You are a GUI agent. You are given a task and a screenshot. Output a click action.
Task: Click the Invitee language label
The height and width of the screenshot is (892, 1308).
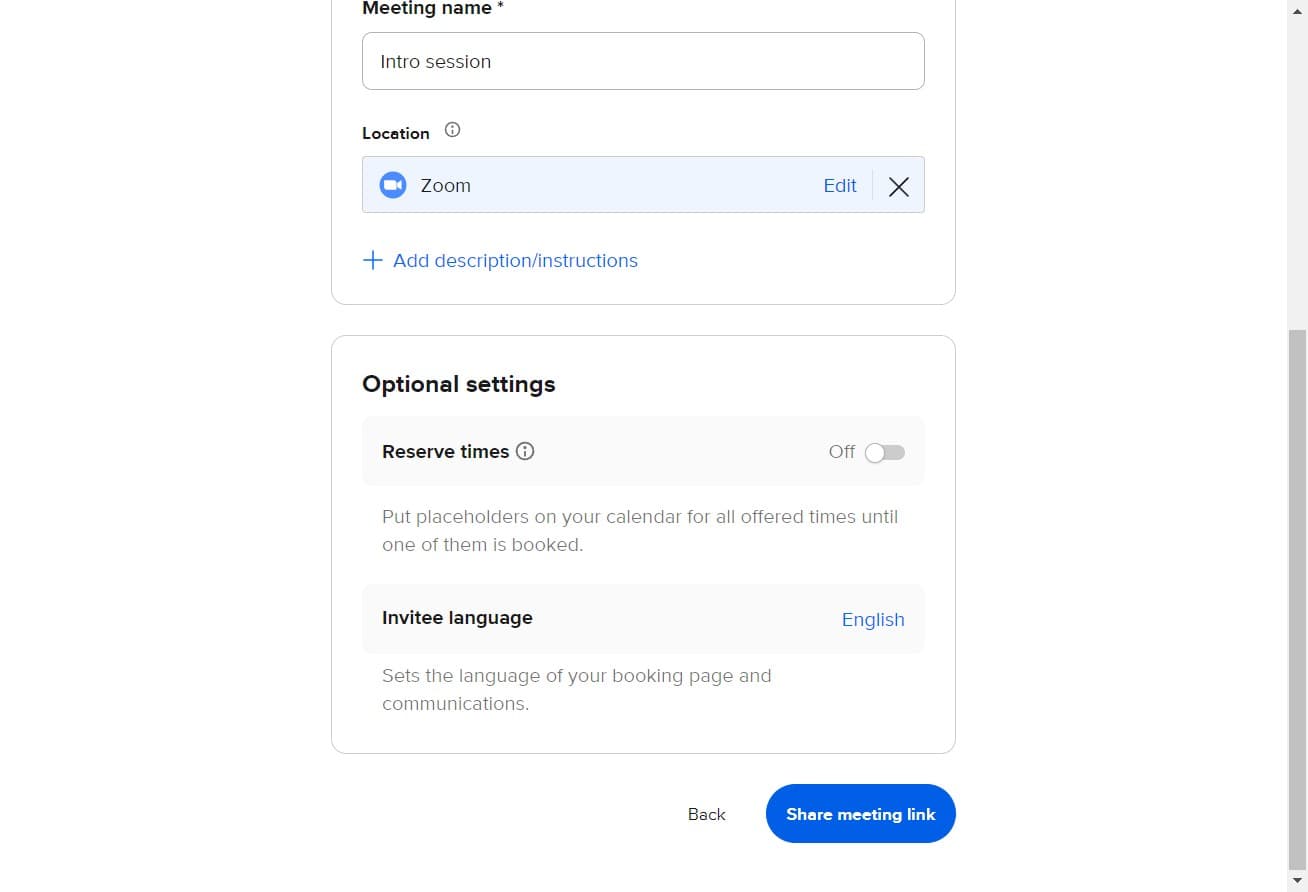pyautogui.click(x=457, y=618)
